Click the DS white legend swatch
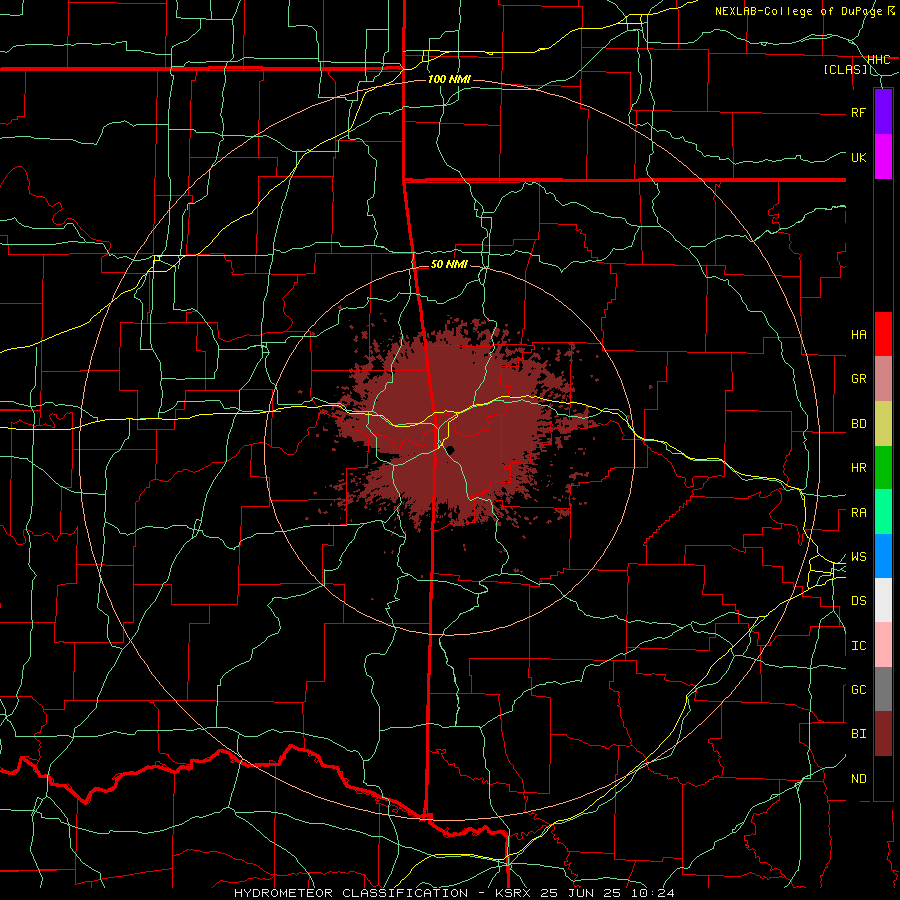This screenshot has height=900, width=900. [883, 600]
